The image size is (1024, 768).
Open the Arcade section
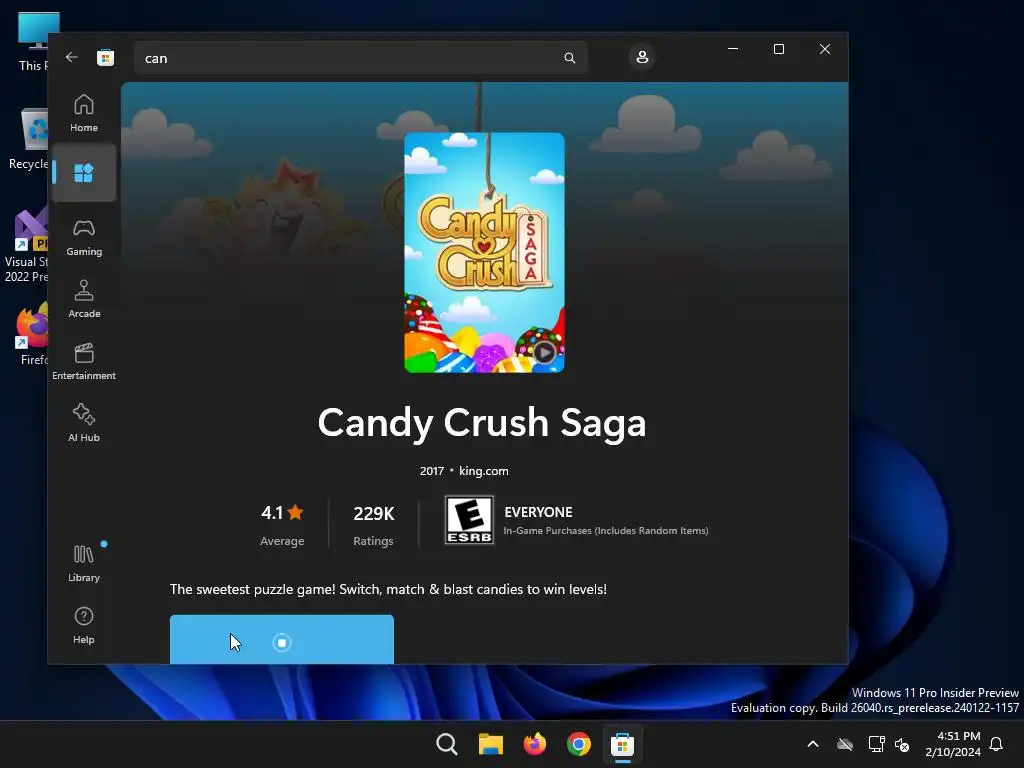coord(84,299)
